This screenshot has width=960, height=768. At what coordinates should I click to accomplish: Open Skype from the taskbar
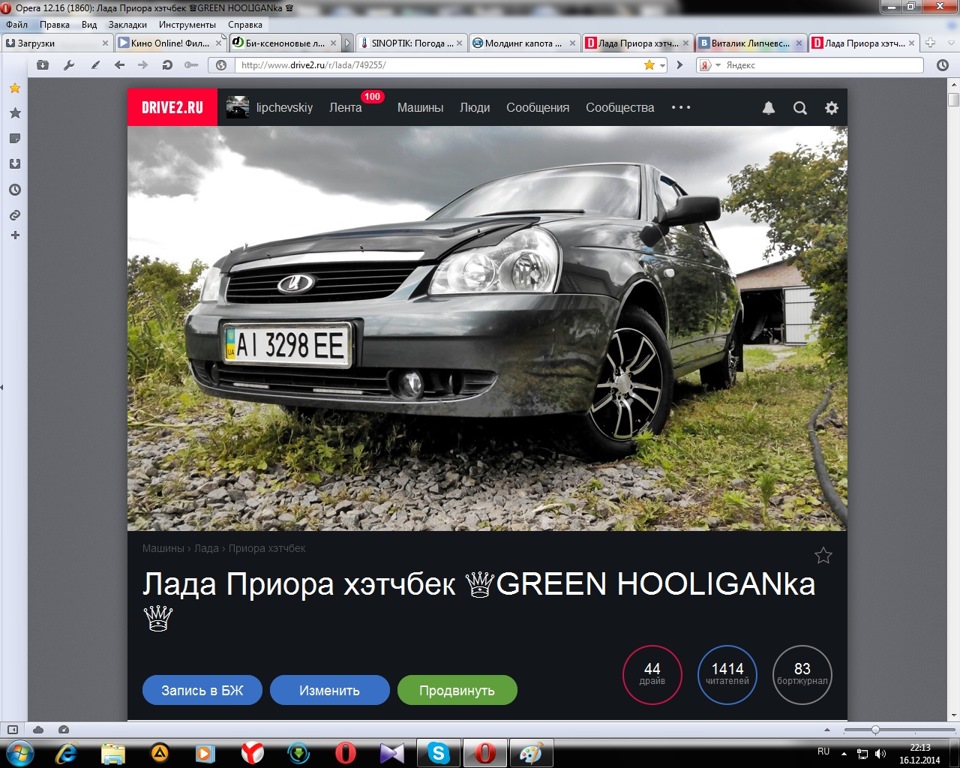click(438, 753)
